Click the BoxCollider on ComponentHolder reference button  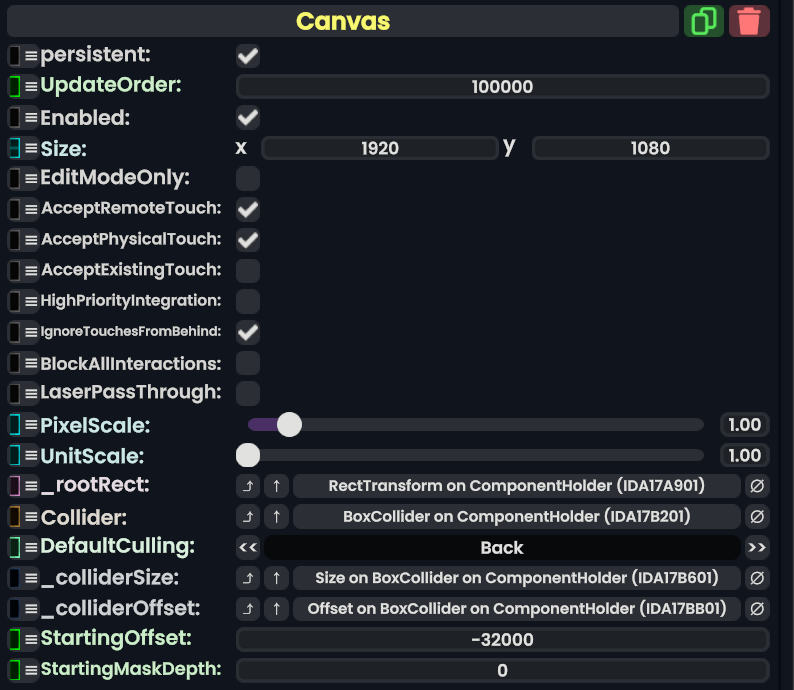pos(516,517)
